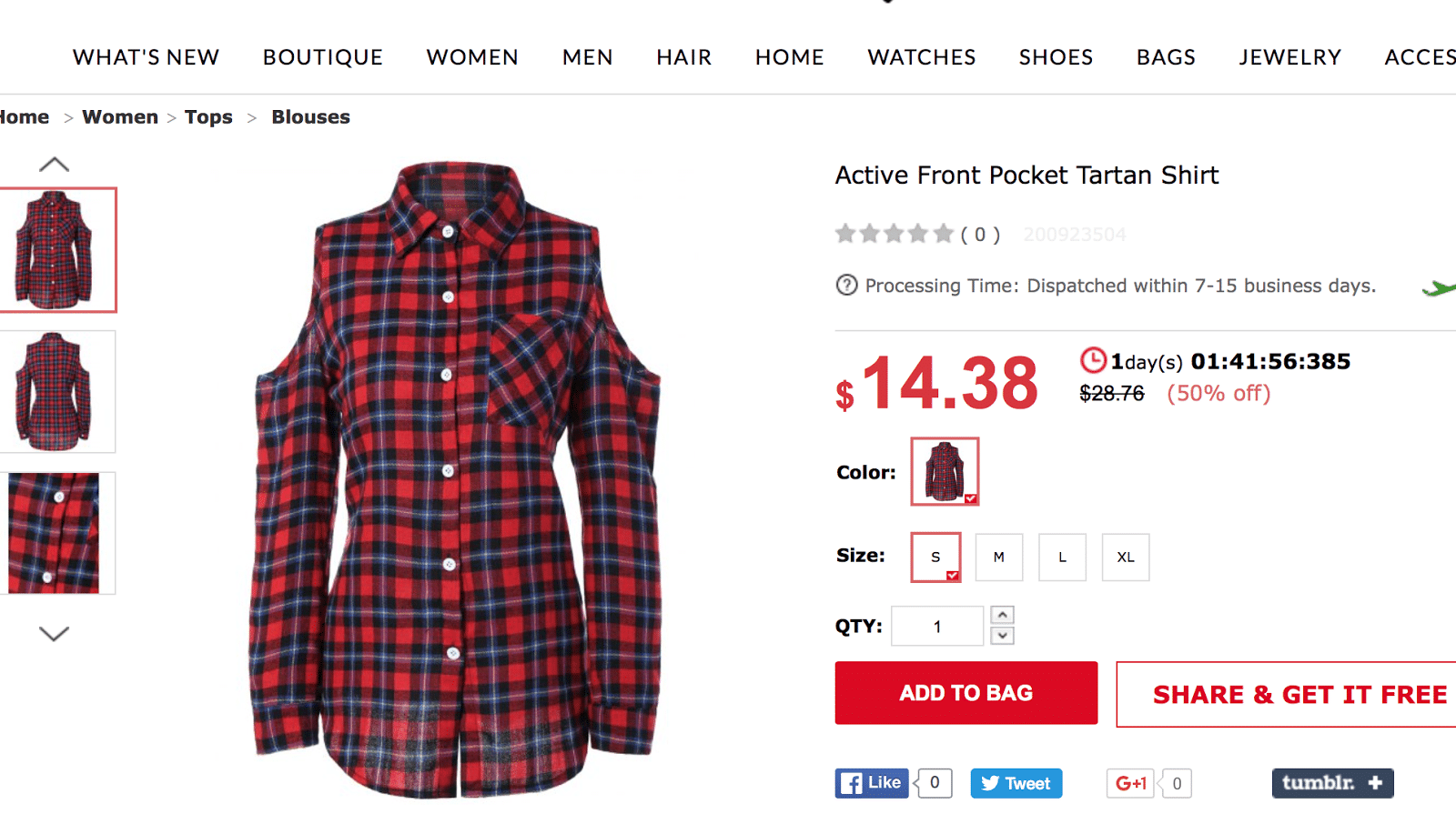1456x824 pixels.
Task: Share the shirt on Tumblr
Action: (1332, 783)
